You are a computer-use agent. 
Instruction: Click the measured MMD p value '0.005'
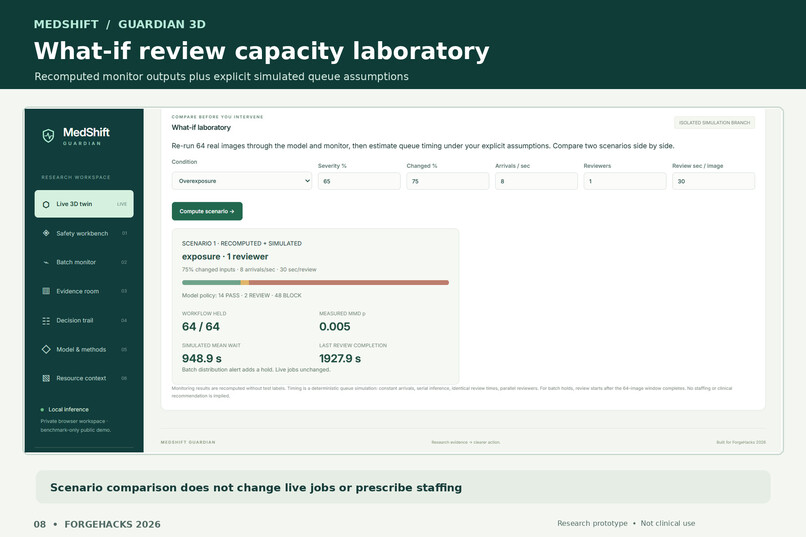(335, 326)
